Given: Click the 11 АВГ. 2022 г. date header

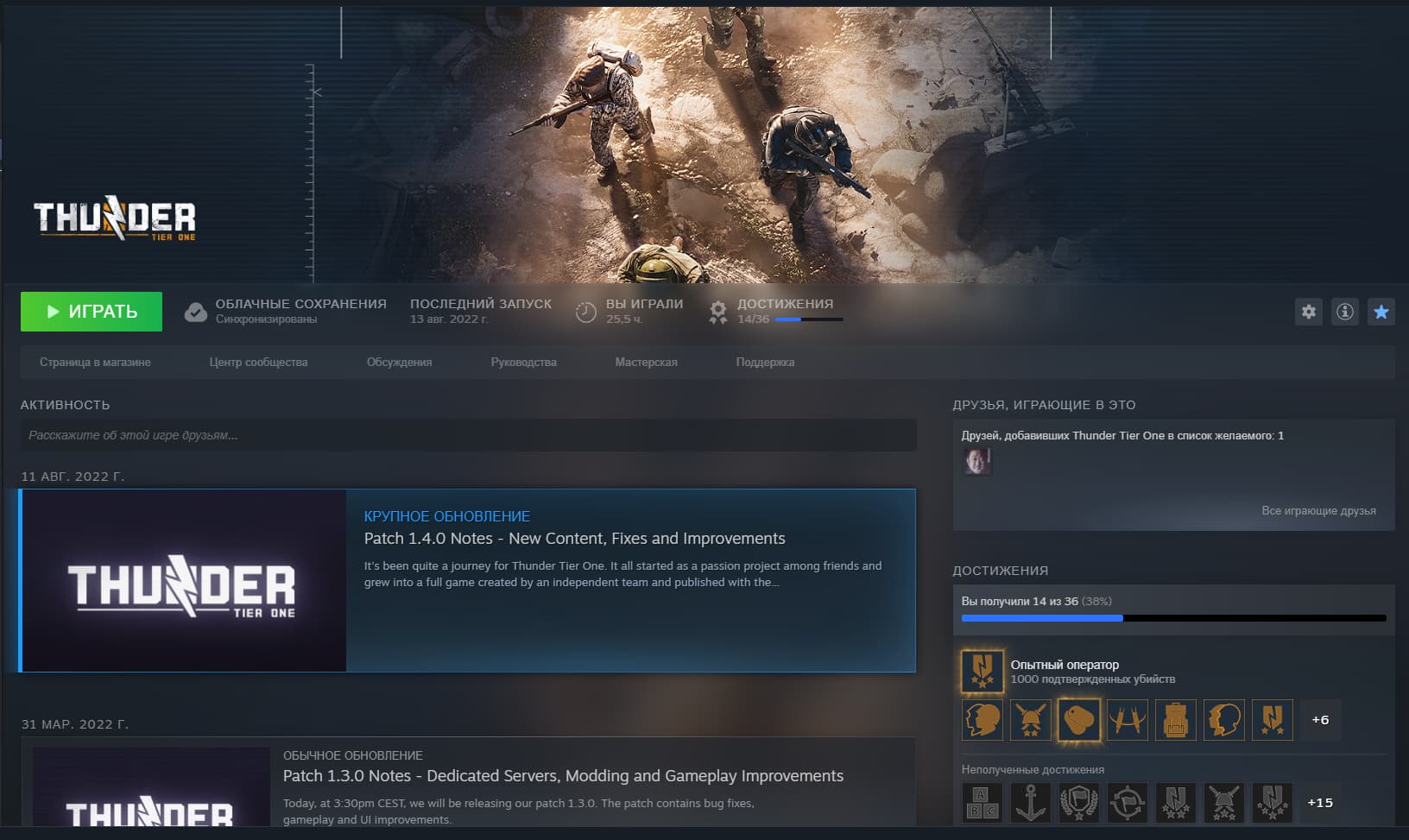Looking at the screenshot, I should tap(73, 477).
